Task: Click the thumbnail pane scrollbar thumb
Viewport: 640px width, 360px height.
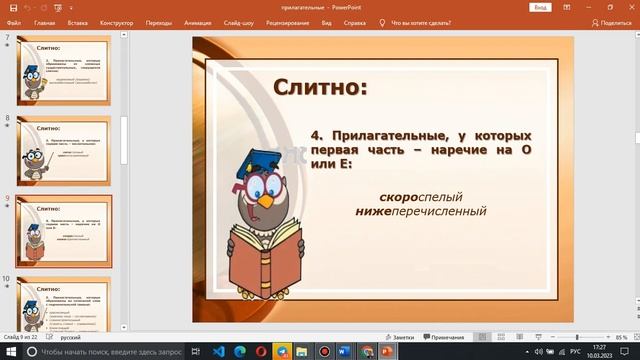Action: (124, 140)
